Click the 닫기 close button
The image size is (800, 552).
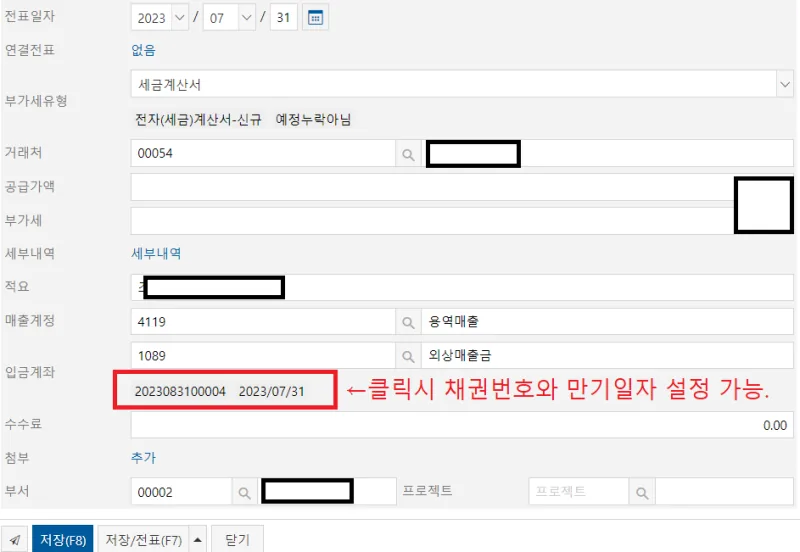[x=237, y=539]
